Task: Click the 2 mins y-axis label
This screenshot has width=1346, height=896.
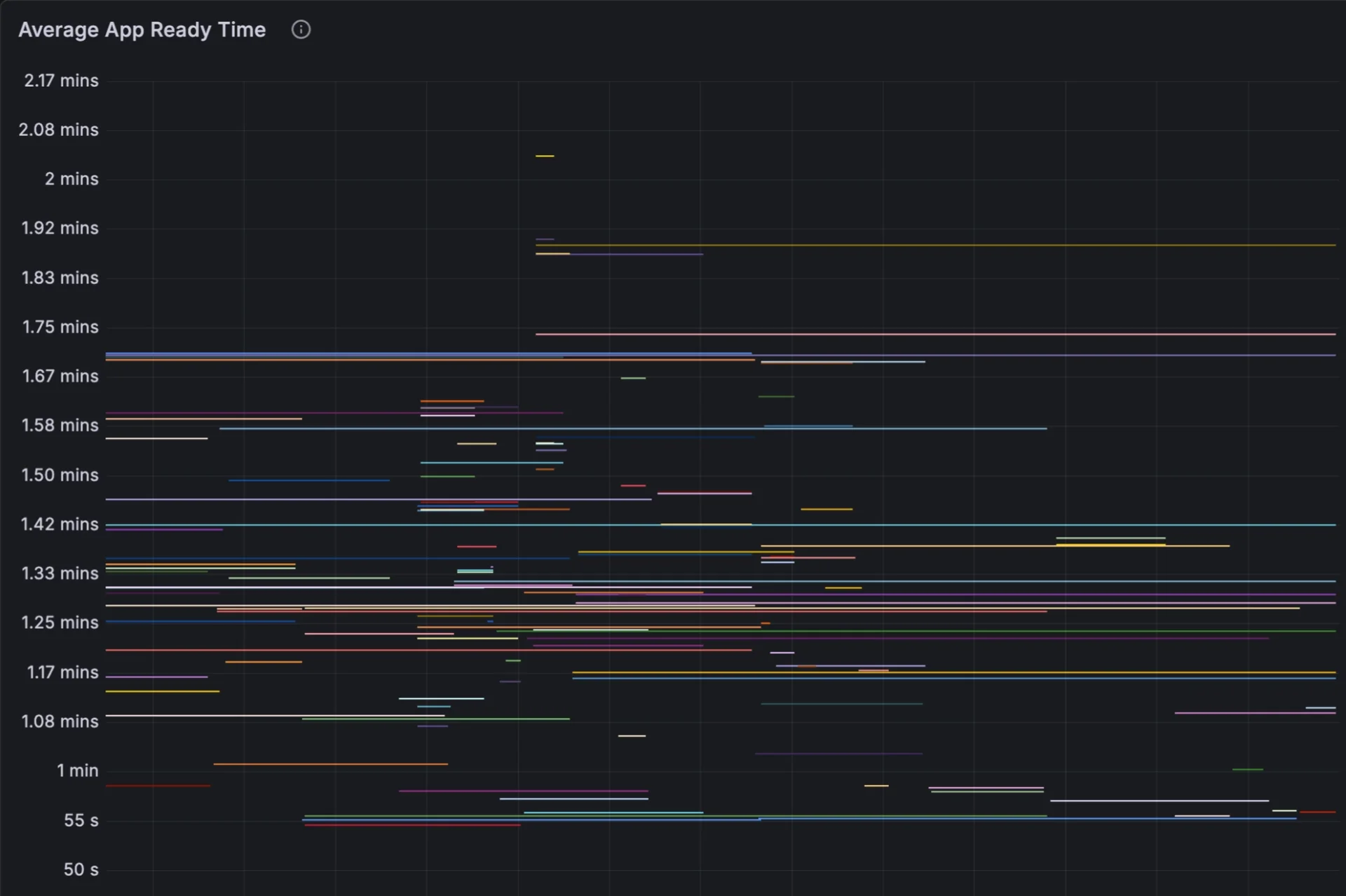Action: [x=72, y=179]
